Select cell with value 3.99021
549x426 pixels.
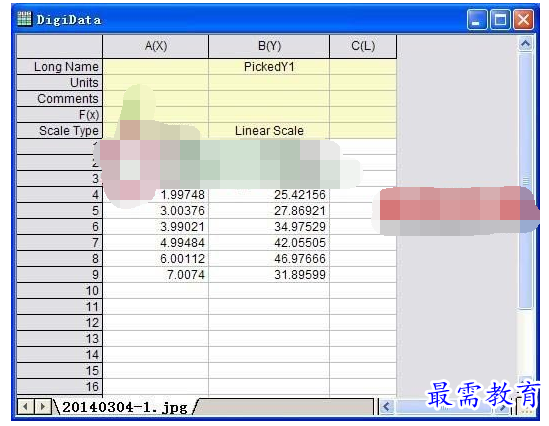[155, 227]
